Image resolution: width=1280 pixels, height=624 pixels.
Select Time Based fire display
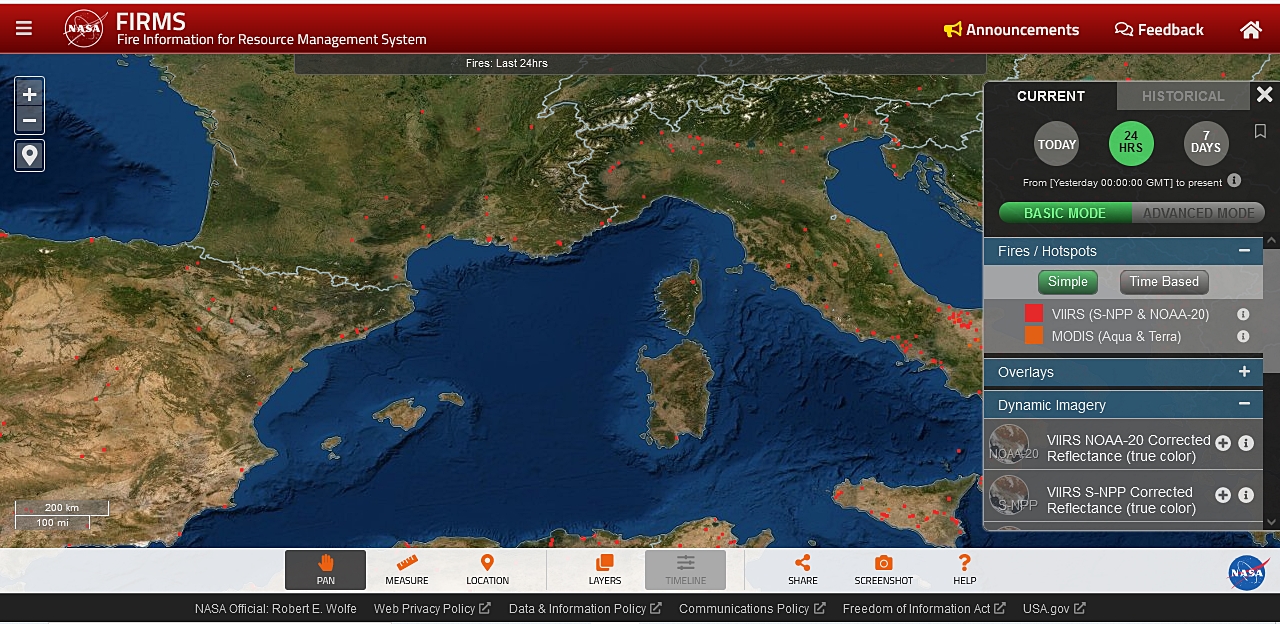pyautogui.click(x=1163, y=282)
